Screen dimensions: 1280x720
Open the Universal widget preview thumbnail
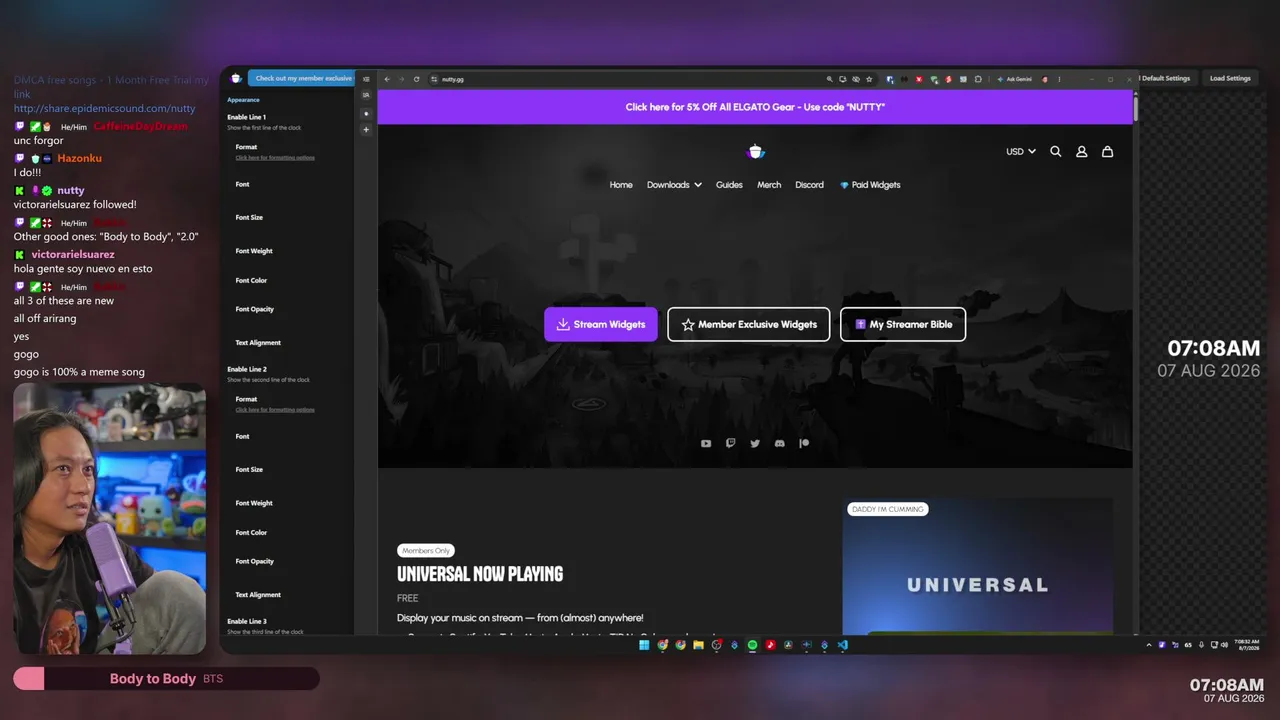(x=977, y=566)
